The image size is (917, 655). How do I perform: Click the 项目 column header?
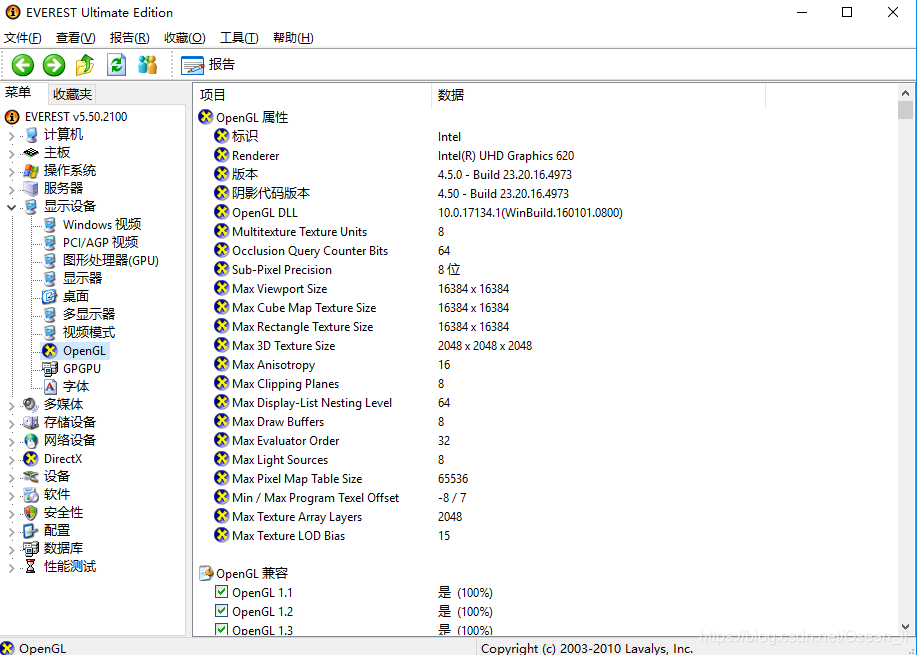click(313, 95)
